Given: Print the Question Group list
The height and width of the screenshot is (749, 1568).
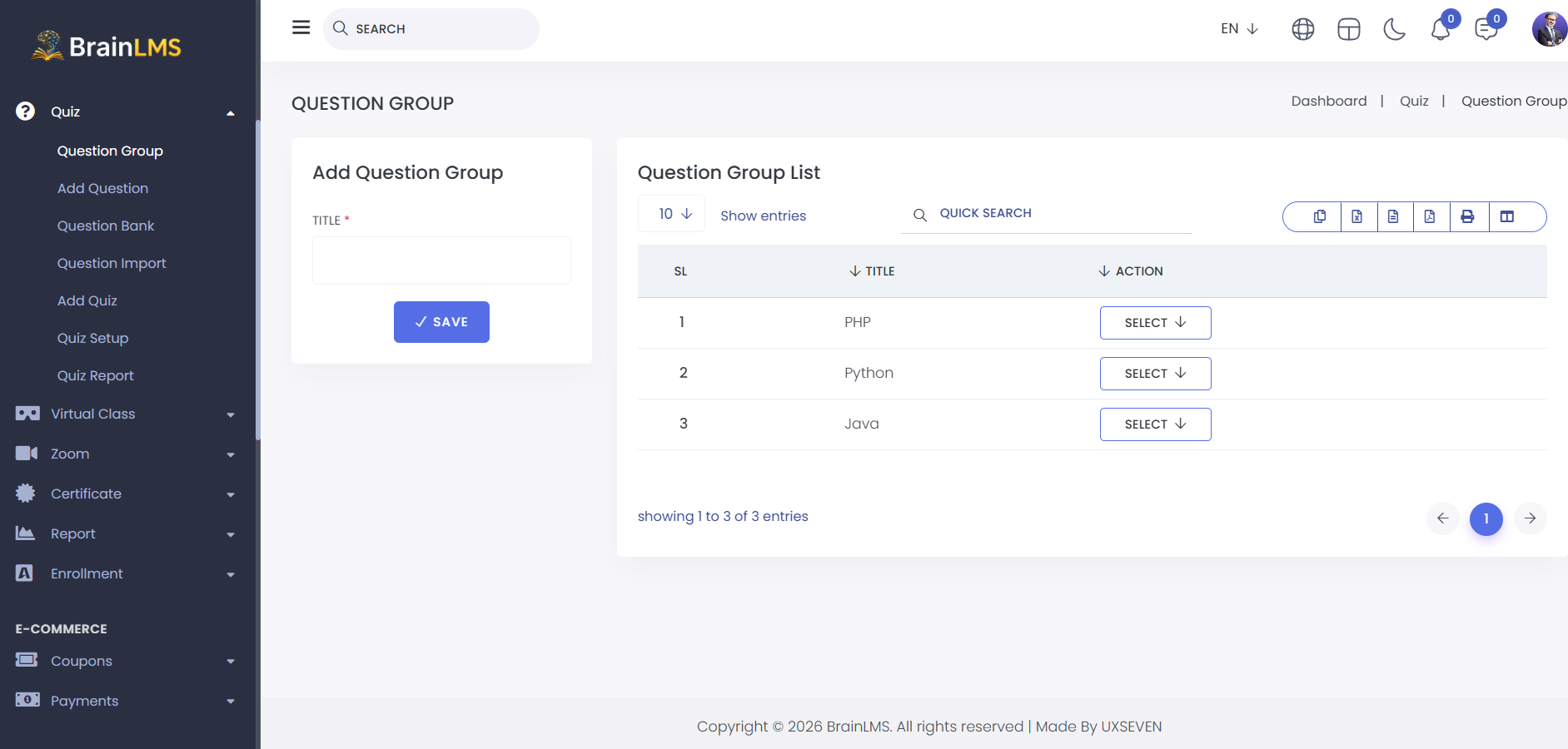Looking at the screenshot, I should 1468,216.
